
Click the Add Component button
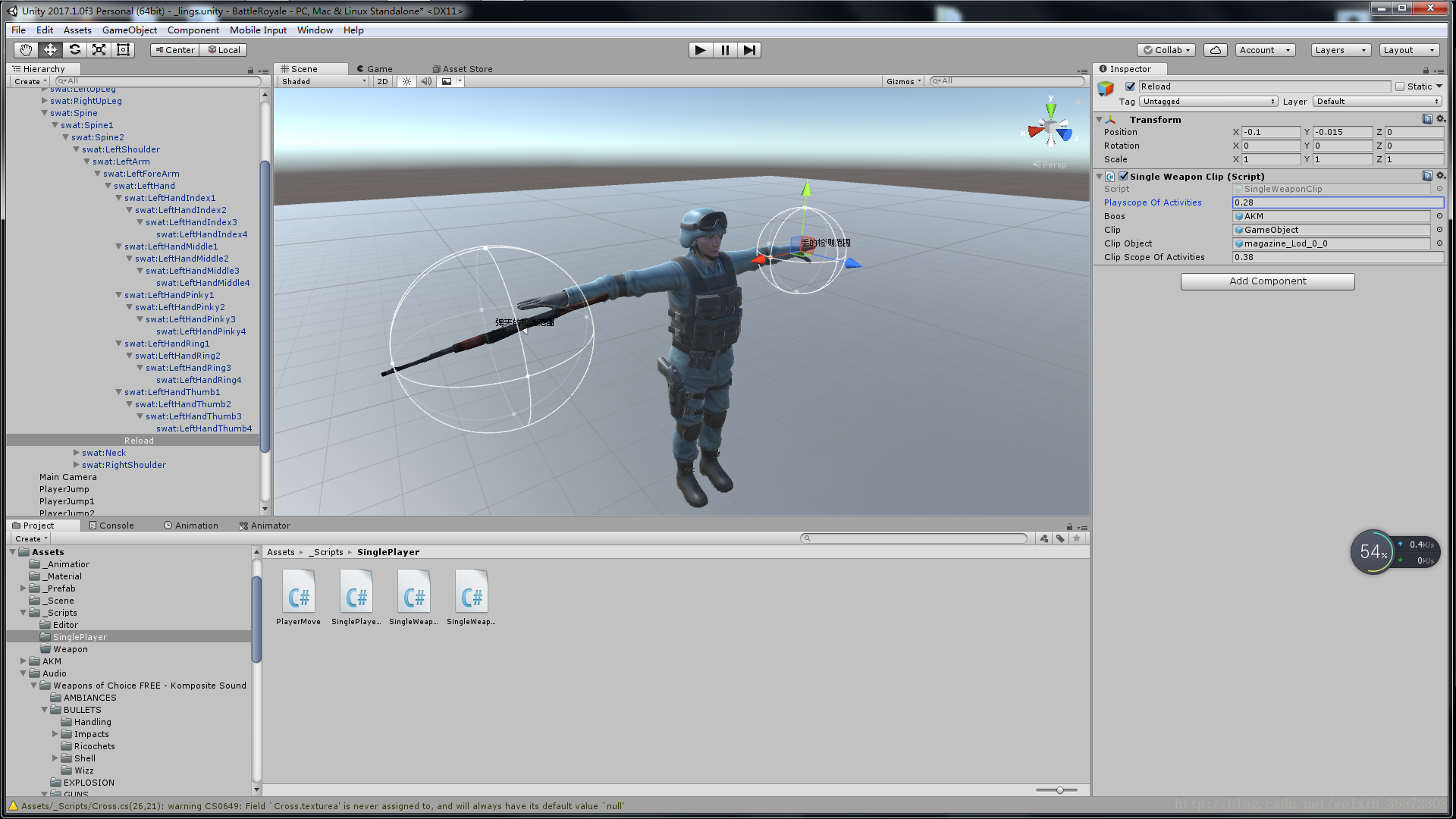(1267, 281)
